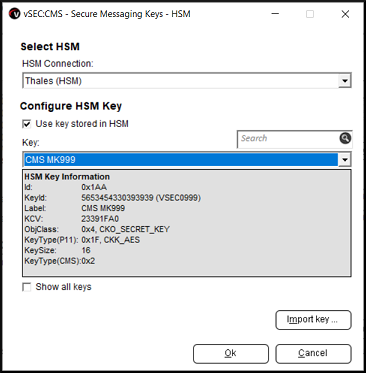Viewport: 366px width, 373px height.
Task: Click the search magnifier icon
Action: [x=345, y=138]
